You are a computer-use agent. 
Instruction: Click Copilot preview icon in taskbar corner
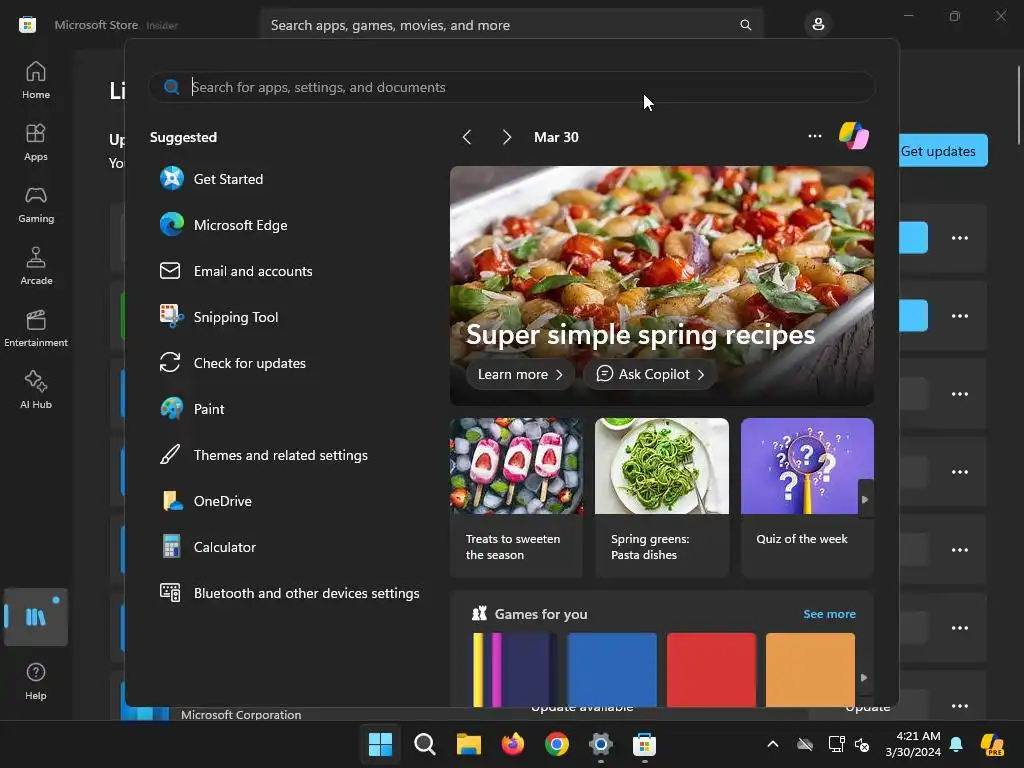point(992,744)
